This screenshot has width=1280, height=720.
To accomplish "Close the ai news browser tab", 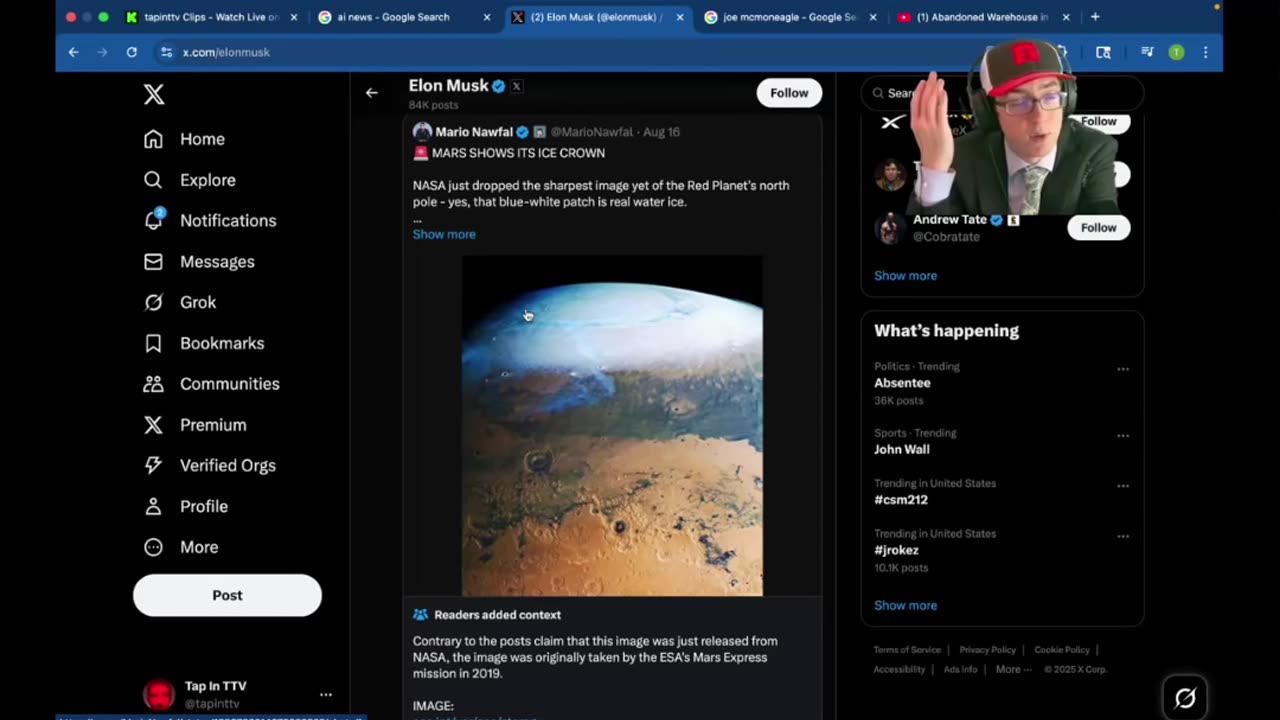I will (x=487, y=17).
